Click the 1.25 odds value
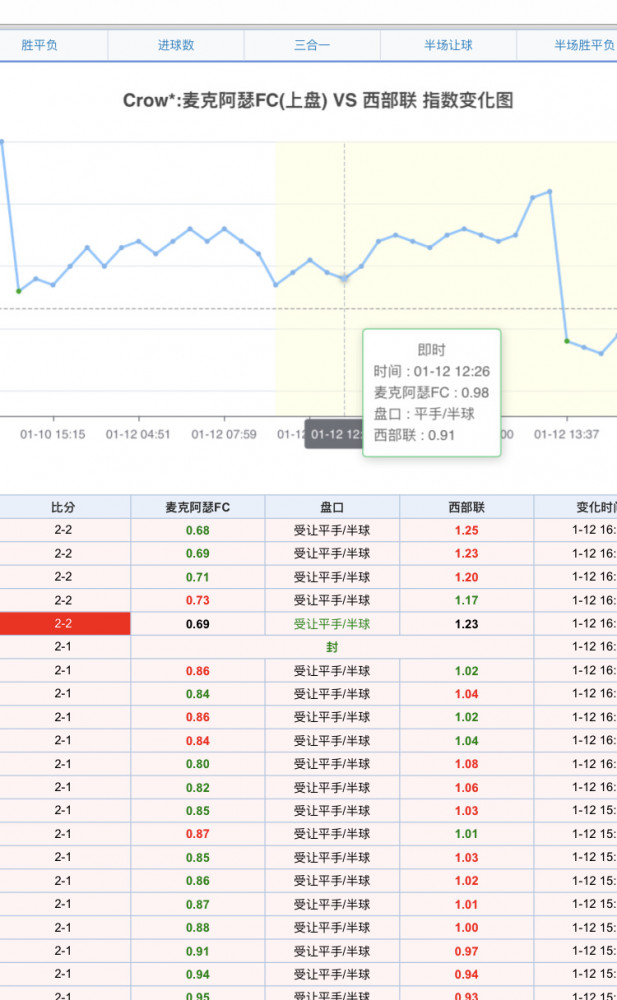The image size is (617, 1000). [466, 531]
